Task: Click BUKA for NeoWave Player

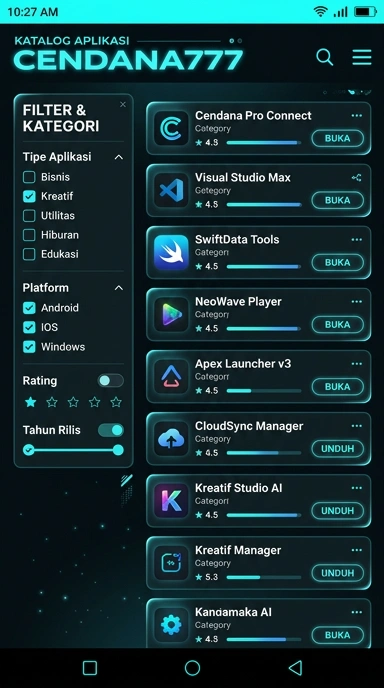Action: coord(337,325)
